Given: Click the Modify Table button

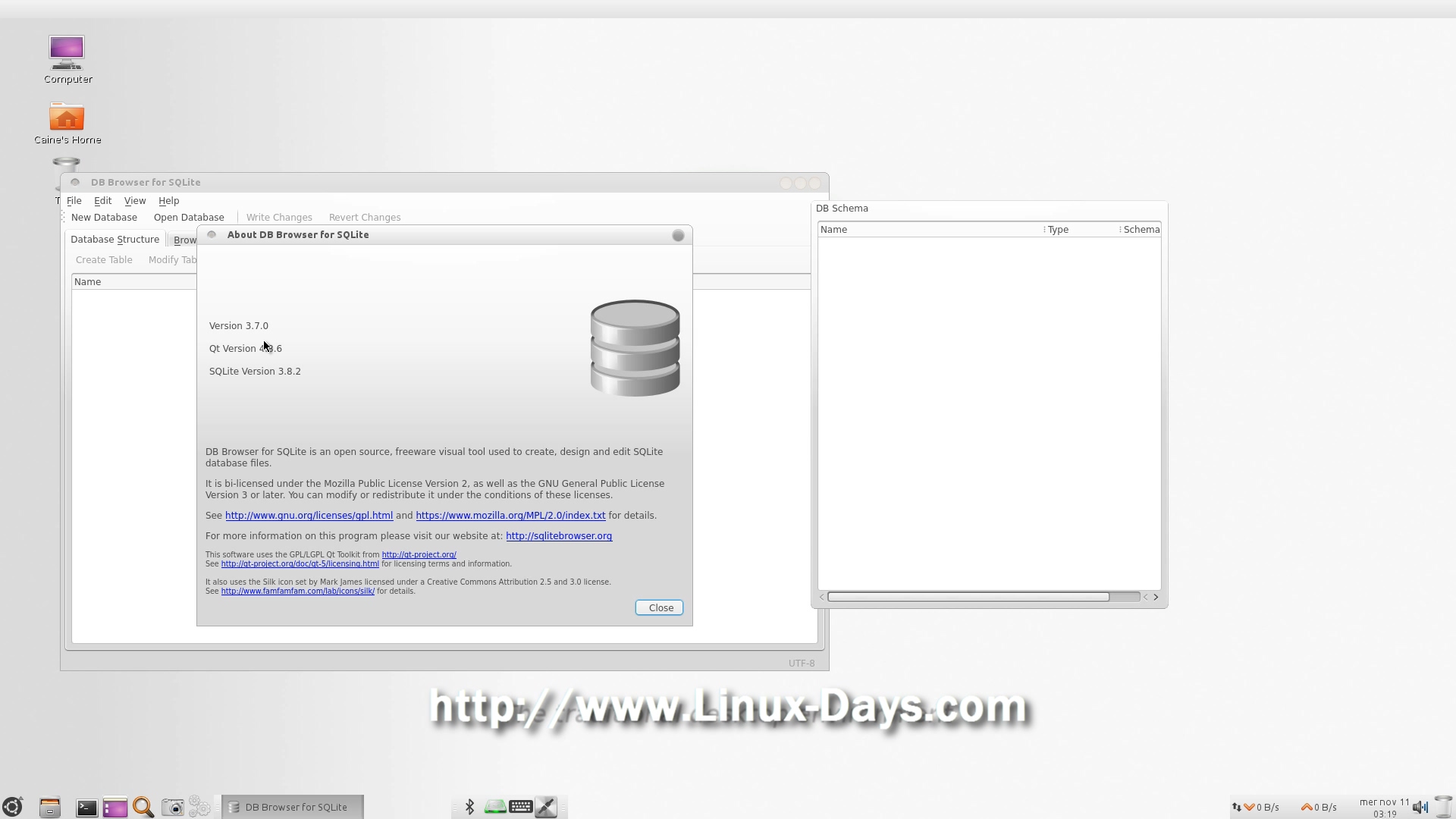Looking at the screenshot, I should 172,260.
